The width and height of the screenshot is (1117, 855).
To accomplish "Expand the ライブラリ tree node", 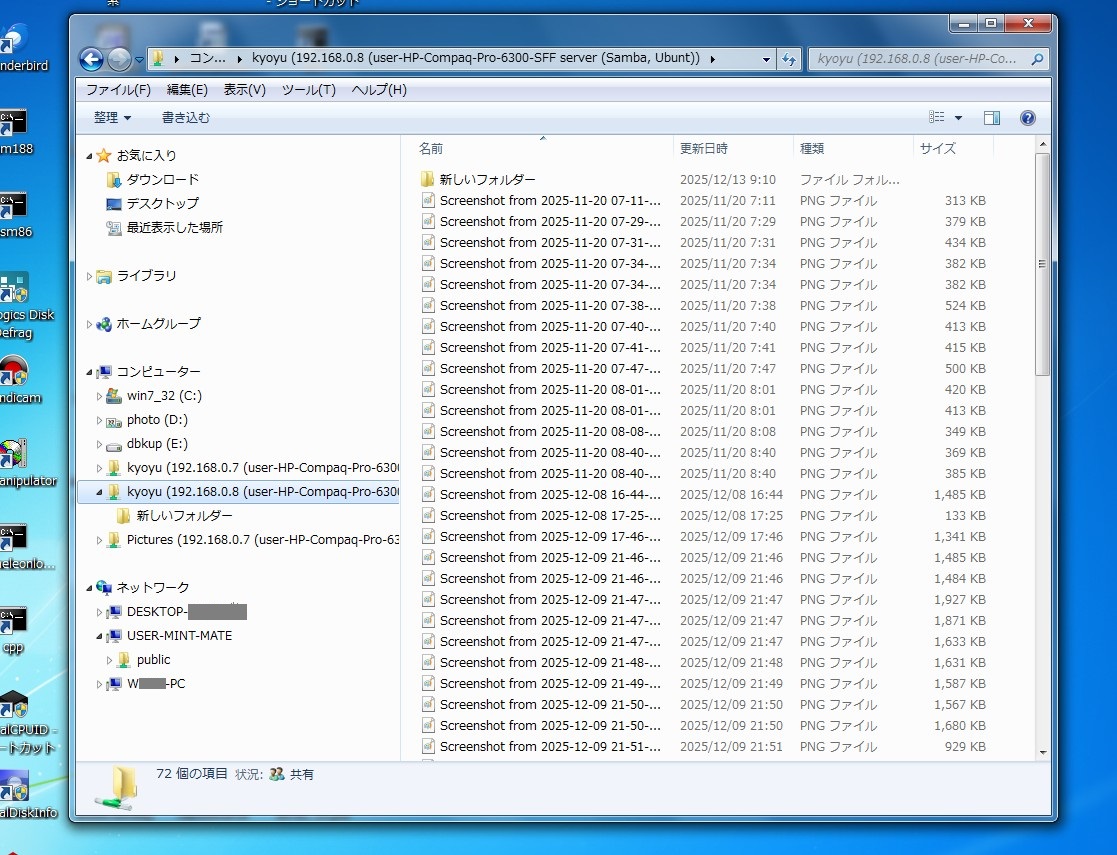I will [89, 276].
